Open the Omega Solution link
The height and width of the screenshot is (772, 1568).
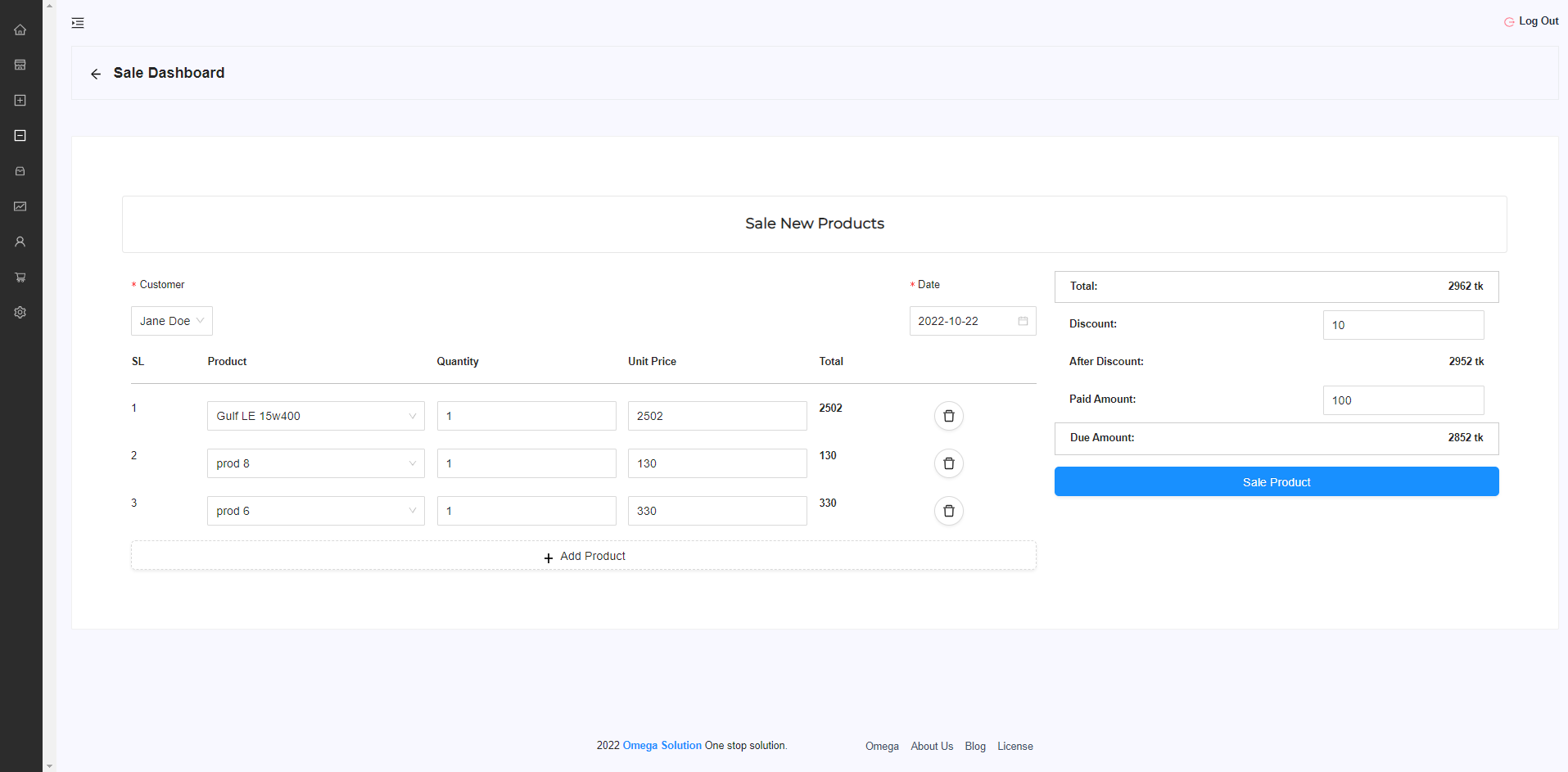click(x=661, y=746)
